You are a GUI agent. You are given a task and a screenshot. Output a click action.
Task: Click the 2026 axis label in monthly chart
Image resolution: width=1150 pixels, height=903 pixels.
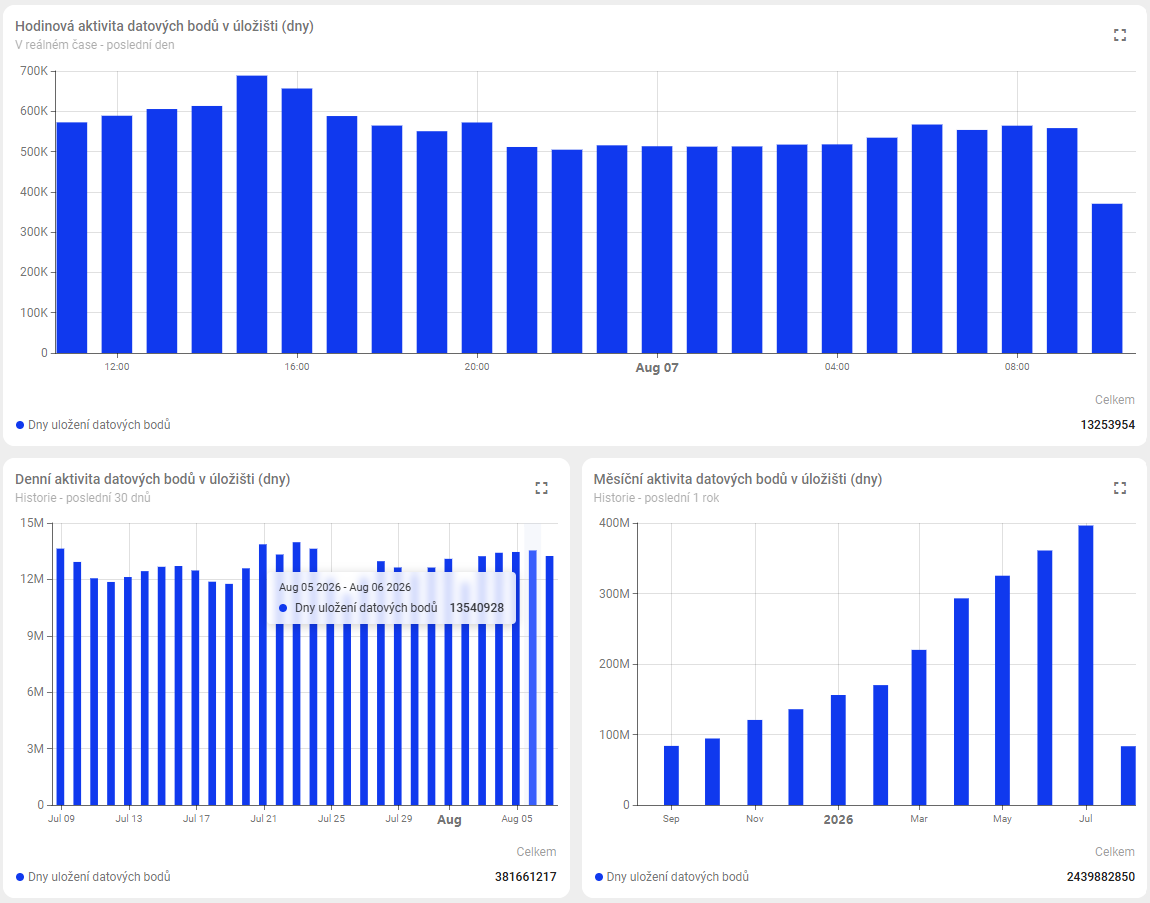pos(838,819)
